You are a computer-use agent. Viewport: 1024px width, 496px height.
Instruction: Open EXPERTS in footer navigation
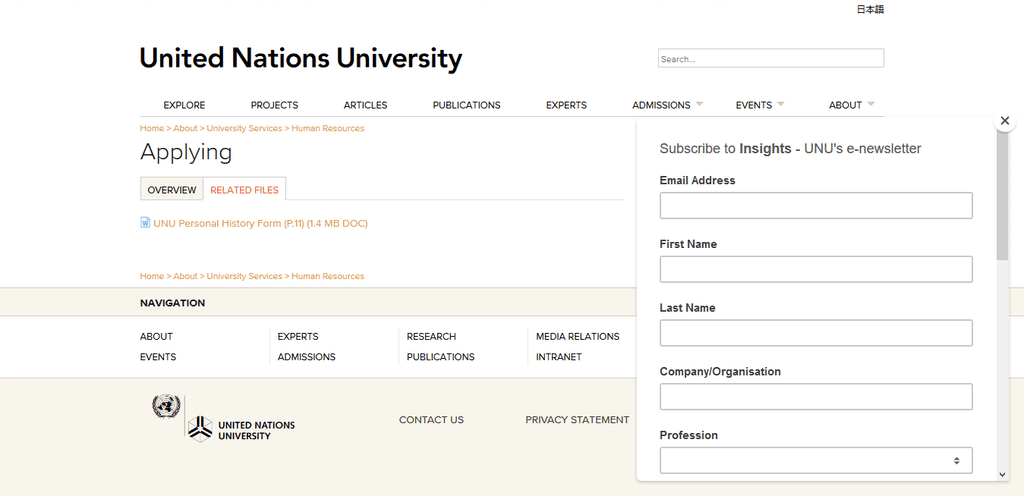298,337
